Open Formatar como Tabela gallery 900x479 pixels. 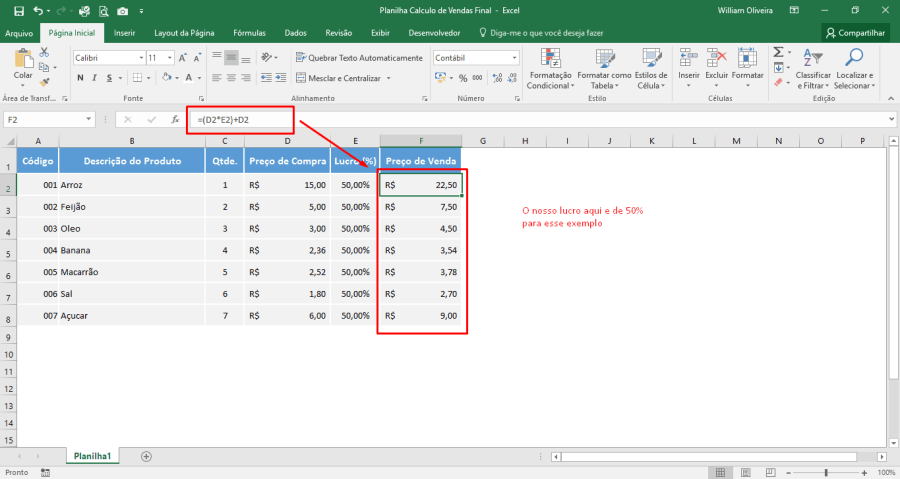604,69
